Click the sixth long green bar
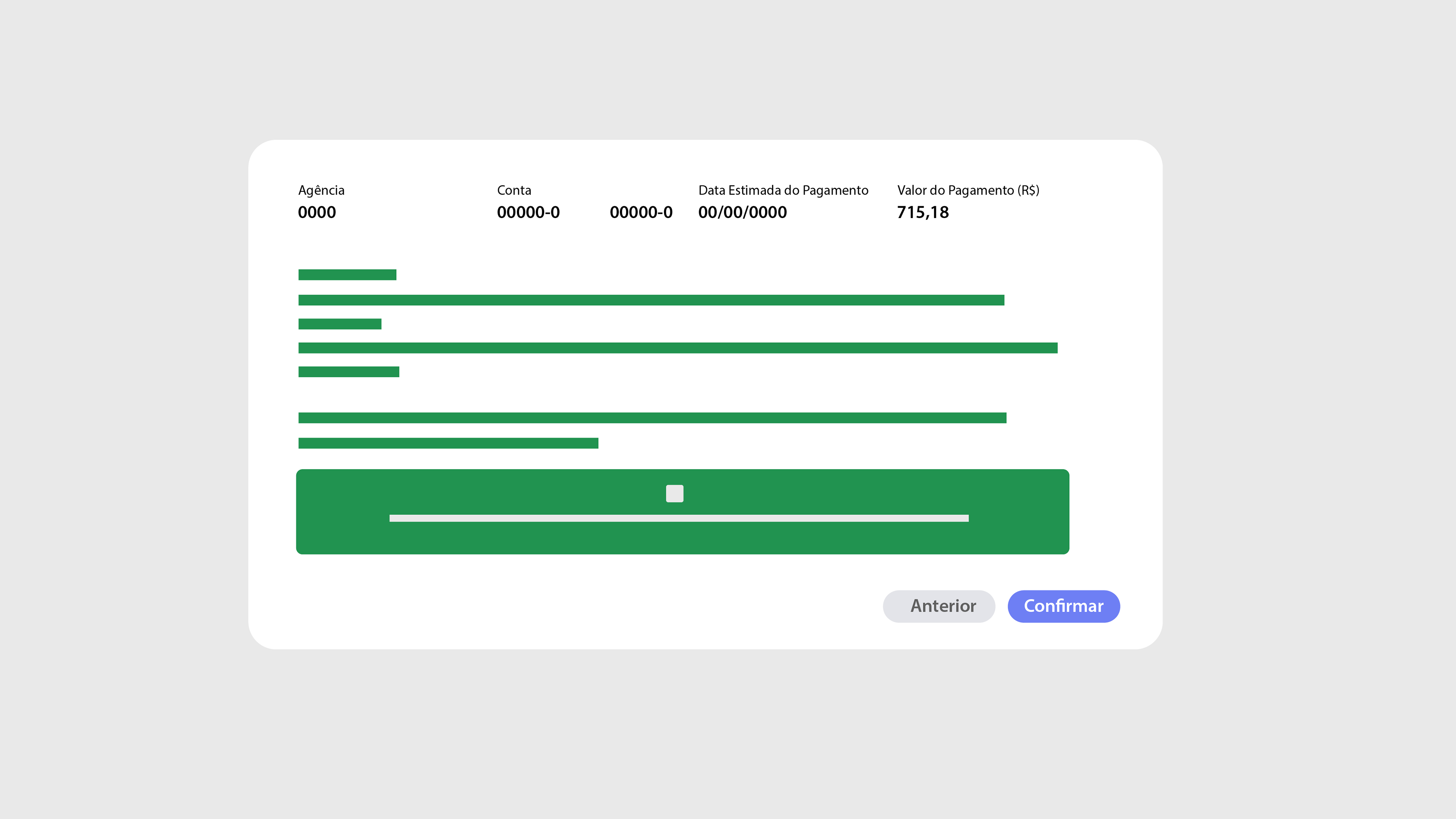1456x819 pixels. point(652,418)
